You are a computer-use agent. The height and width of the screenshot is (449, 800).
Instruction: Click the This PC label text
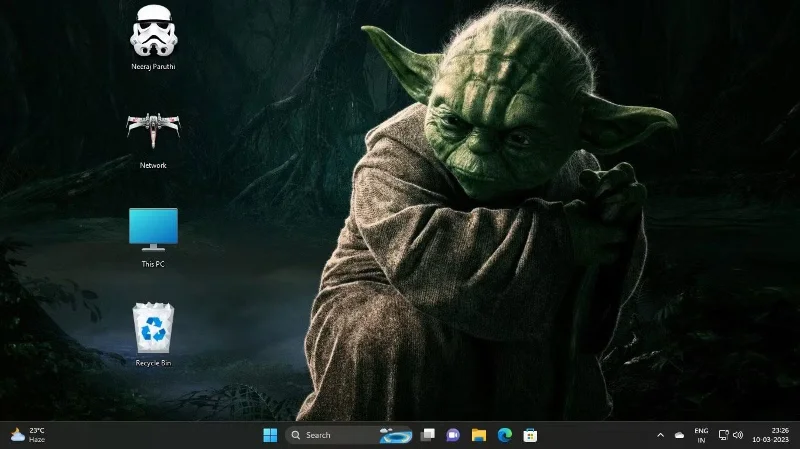pos(153,264)
